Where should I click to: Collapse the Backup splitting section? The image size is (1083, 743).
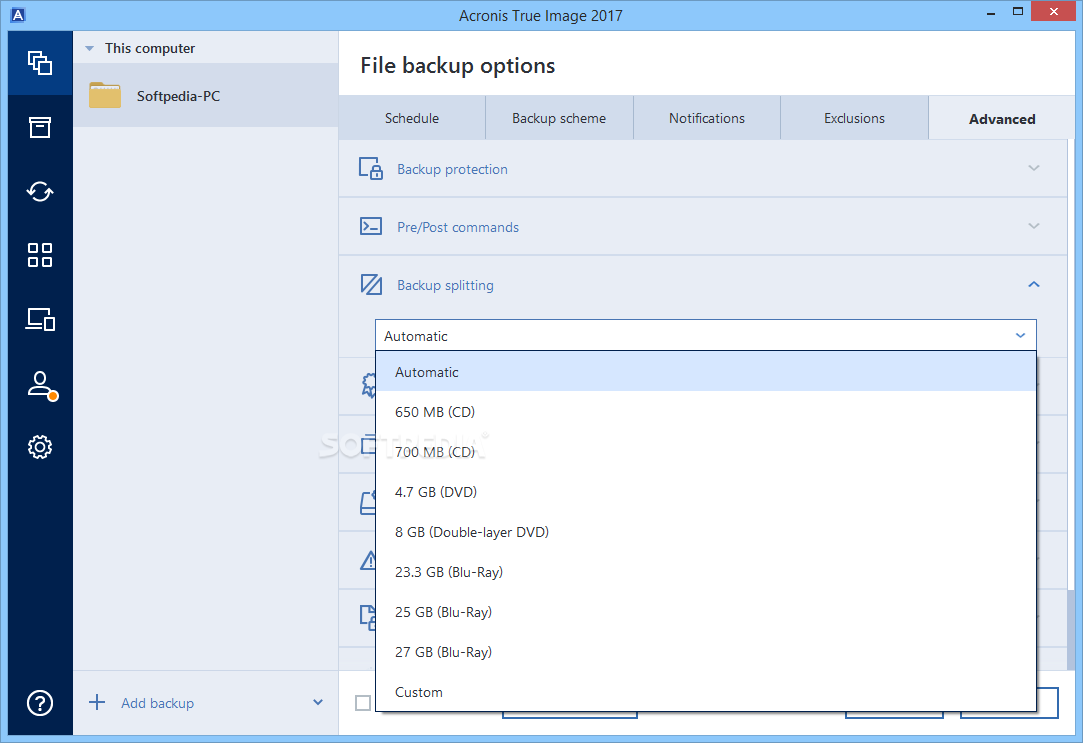(1033, 284)
